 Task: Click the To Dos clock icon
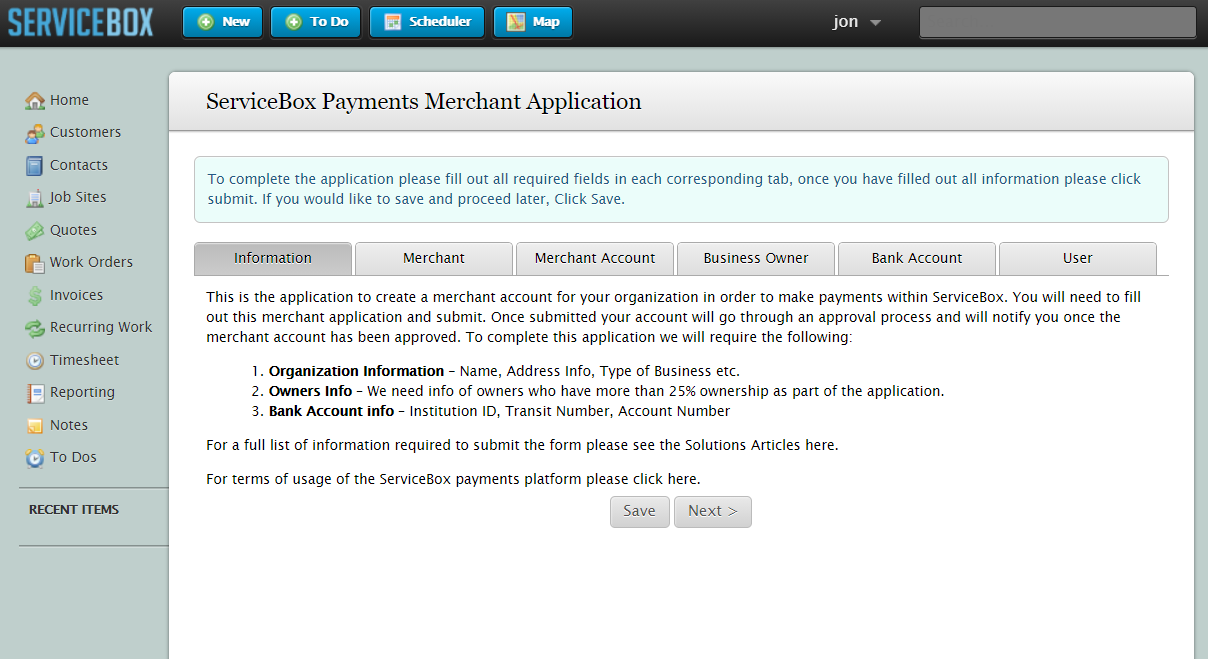click(35, 458)
